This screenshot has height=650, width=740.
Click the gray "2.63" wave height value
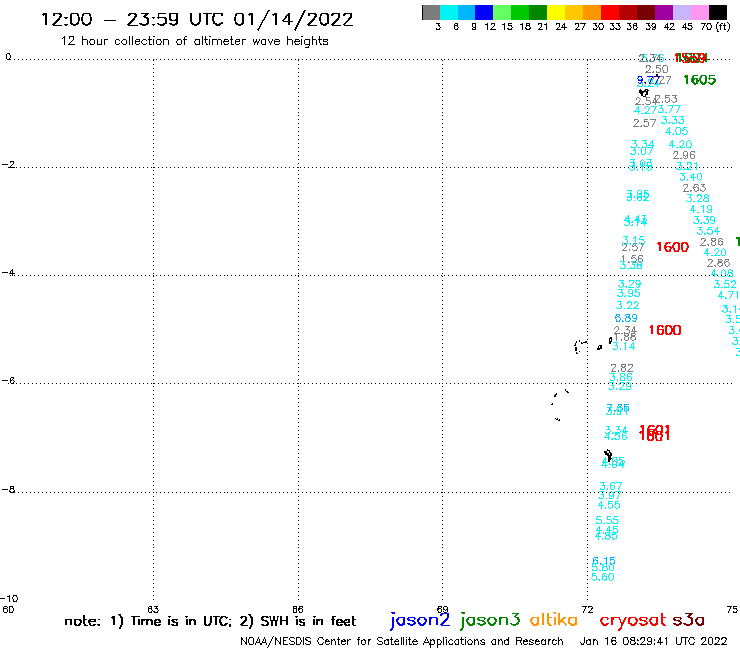tap(694, 188)
